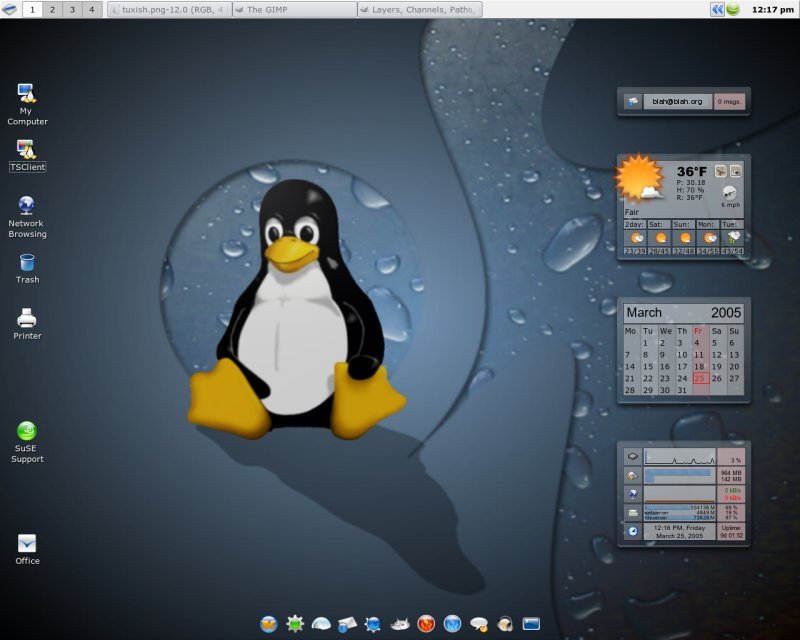
Task: Click the memory usage bar
Action: [680, 476]
